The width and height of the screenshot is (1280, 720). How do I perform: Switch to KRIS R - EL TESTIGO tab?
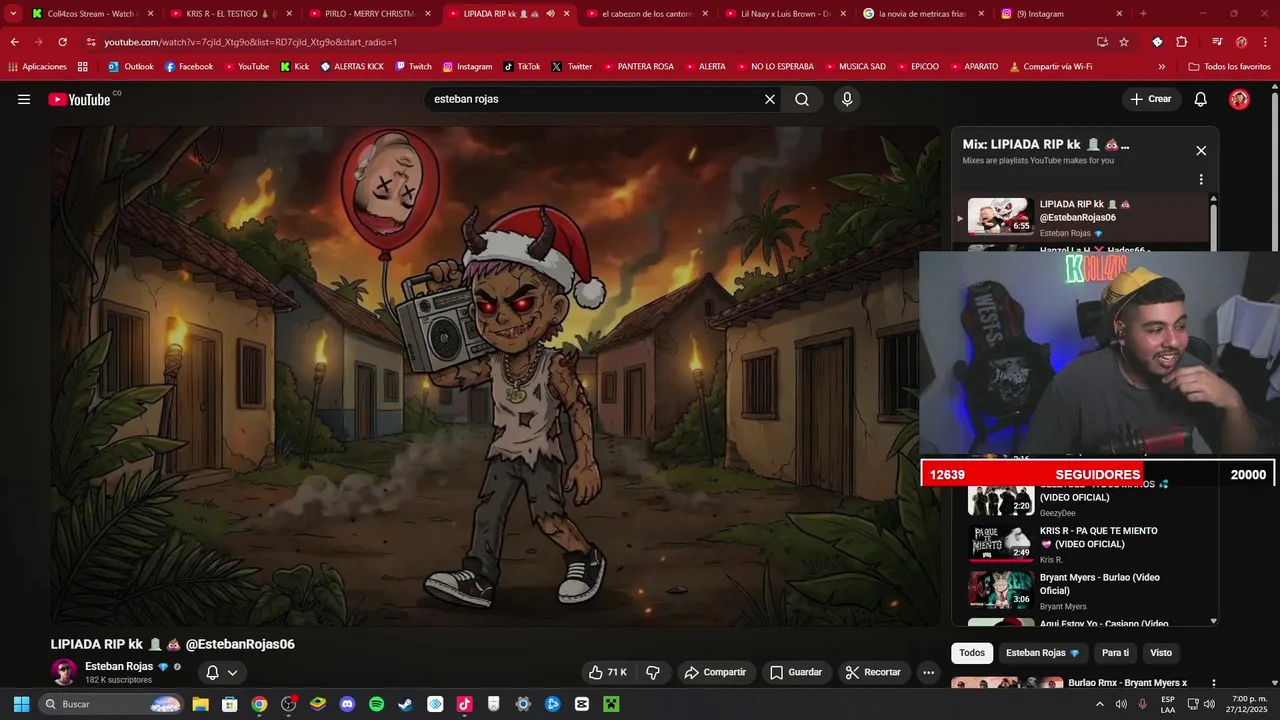229,14
